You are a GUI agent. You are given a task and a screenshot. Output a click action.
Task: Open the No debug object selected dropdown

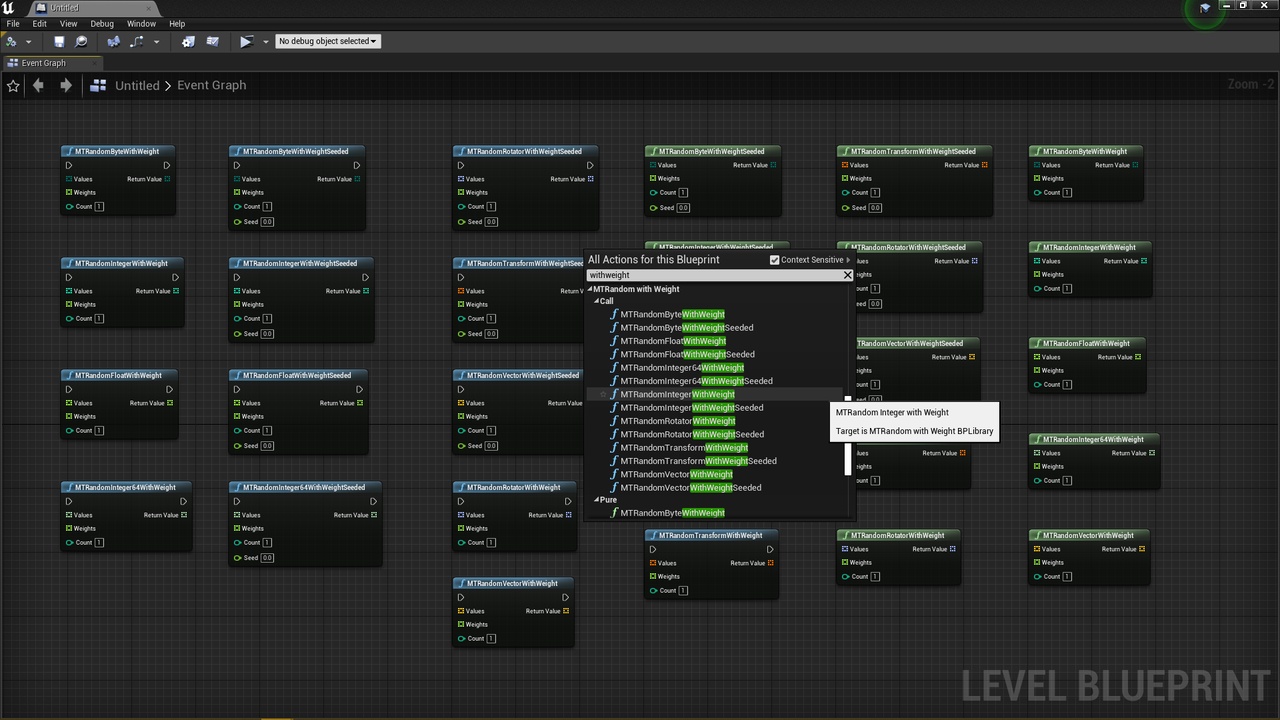pyautogui.click(x=328, y=41)
